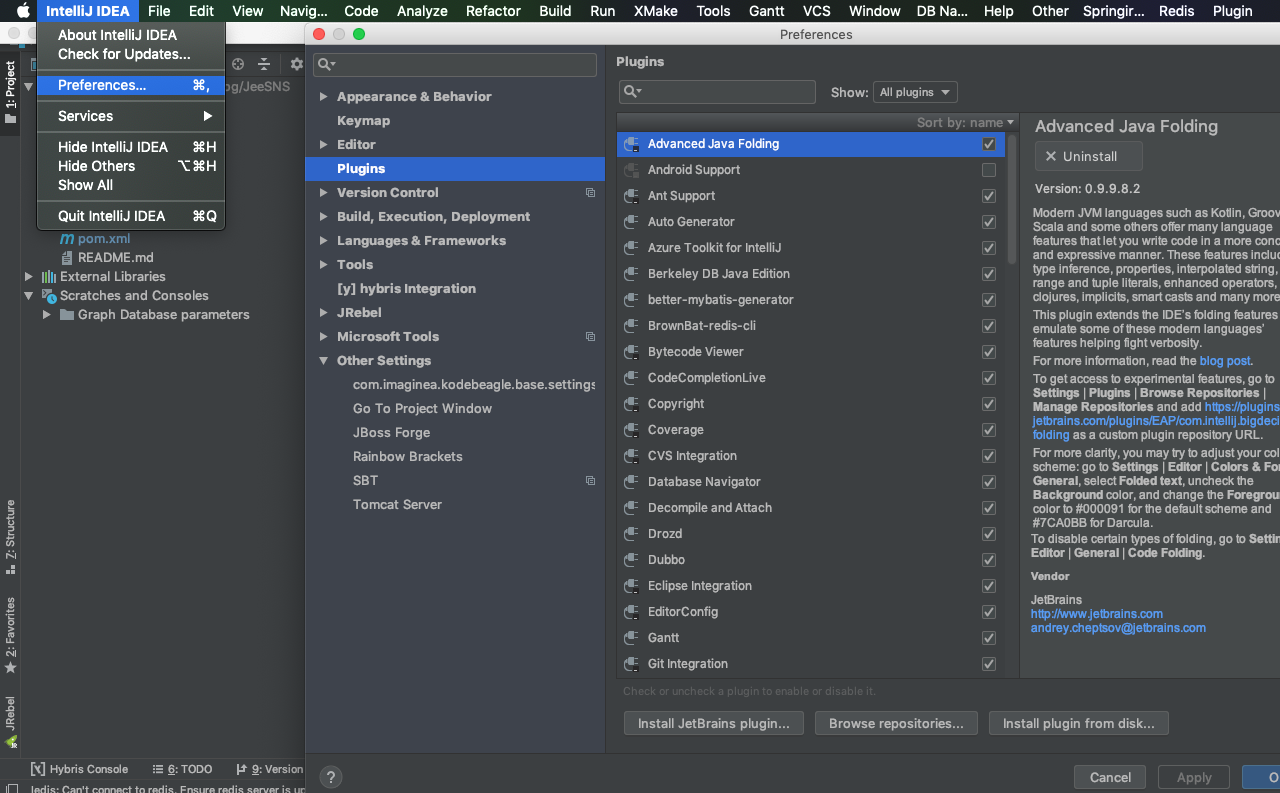
Task: Toggle the Berkeley DB Java Edition checkbox
Action: pos(989,274)
